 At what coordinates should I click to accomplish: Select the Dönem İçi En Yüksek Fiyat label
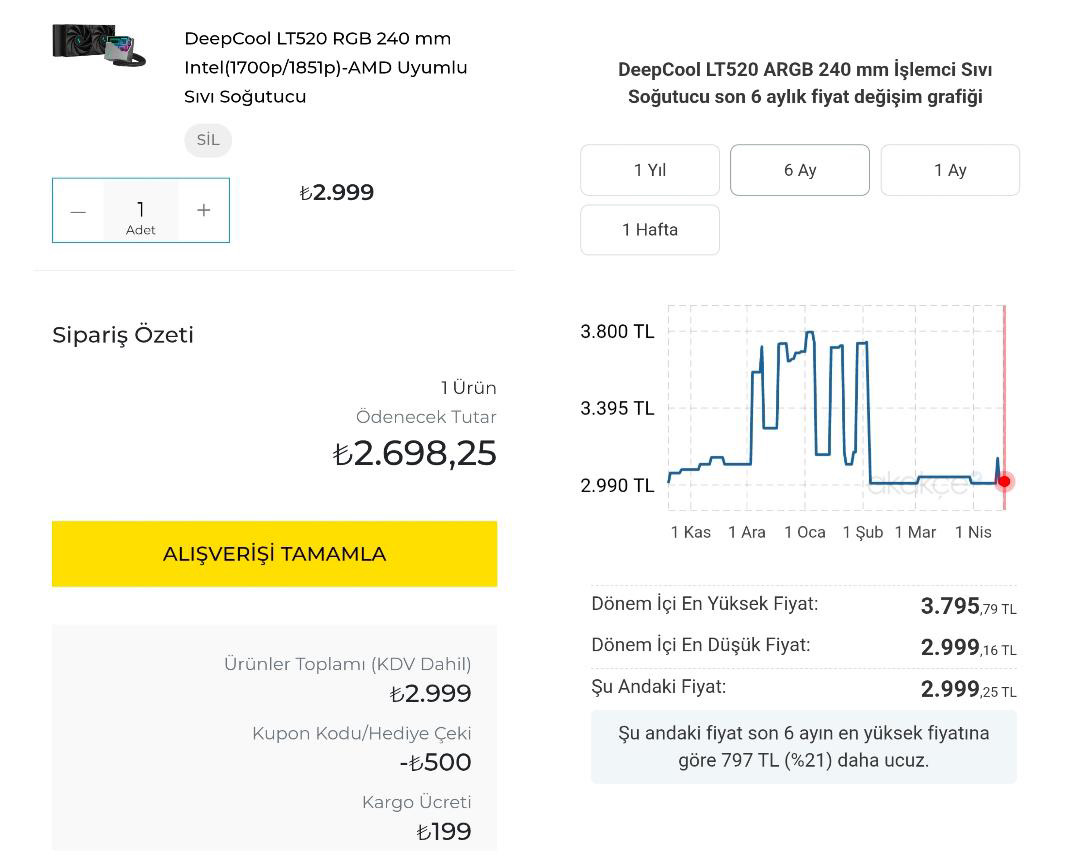point(705,604)
